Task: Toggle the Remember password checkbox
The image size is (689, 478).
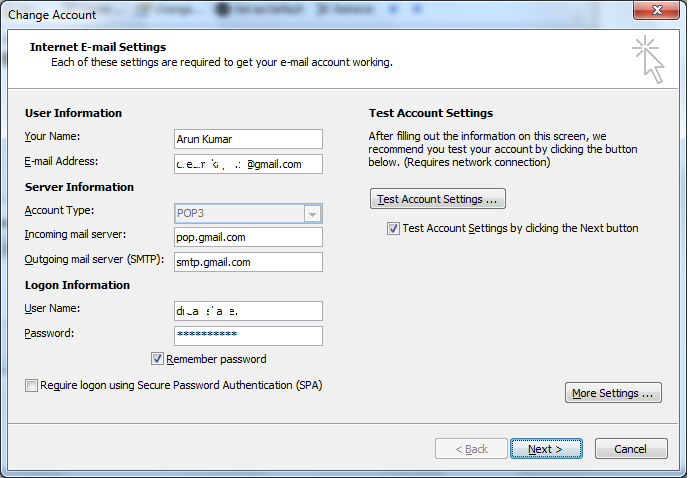Action: coord(158,359)
